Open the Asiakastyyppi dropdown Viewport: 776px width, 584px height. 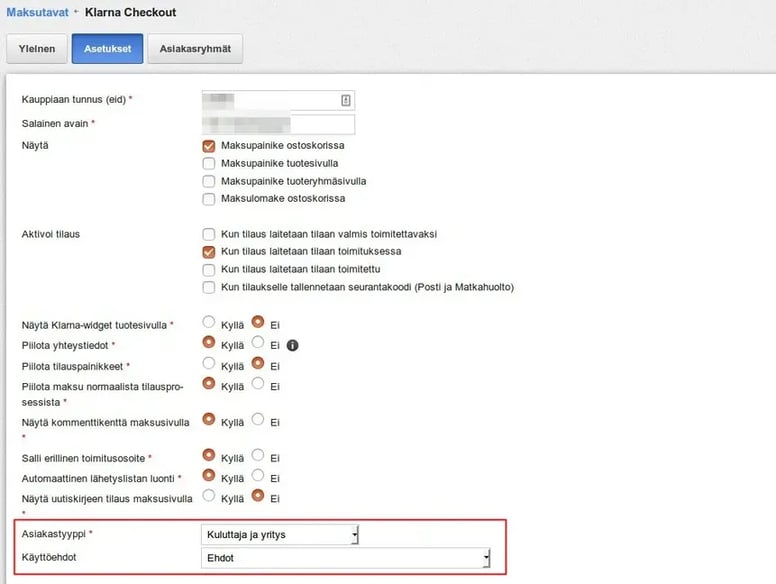pos(280,535)
